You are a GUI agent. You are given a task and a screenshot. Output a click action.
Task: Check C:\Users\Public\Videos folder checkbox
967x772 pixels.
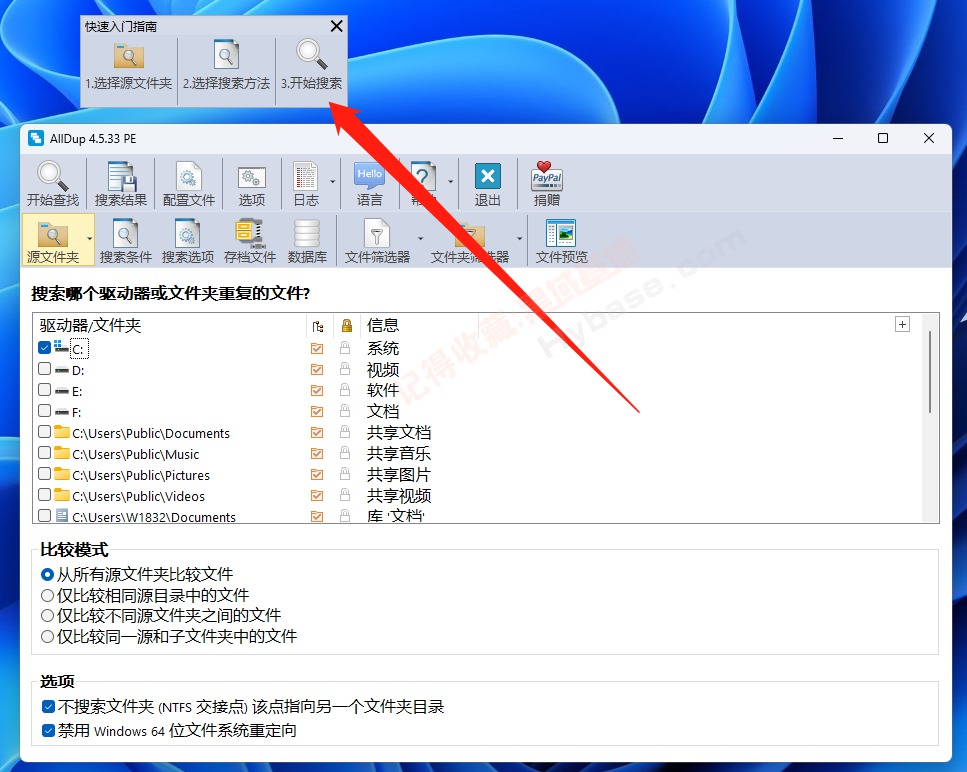[44, 495]
